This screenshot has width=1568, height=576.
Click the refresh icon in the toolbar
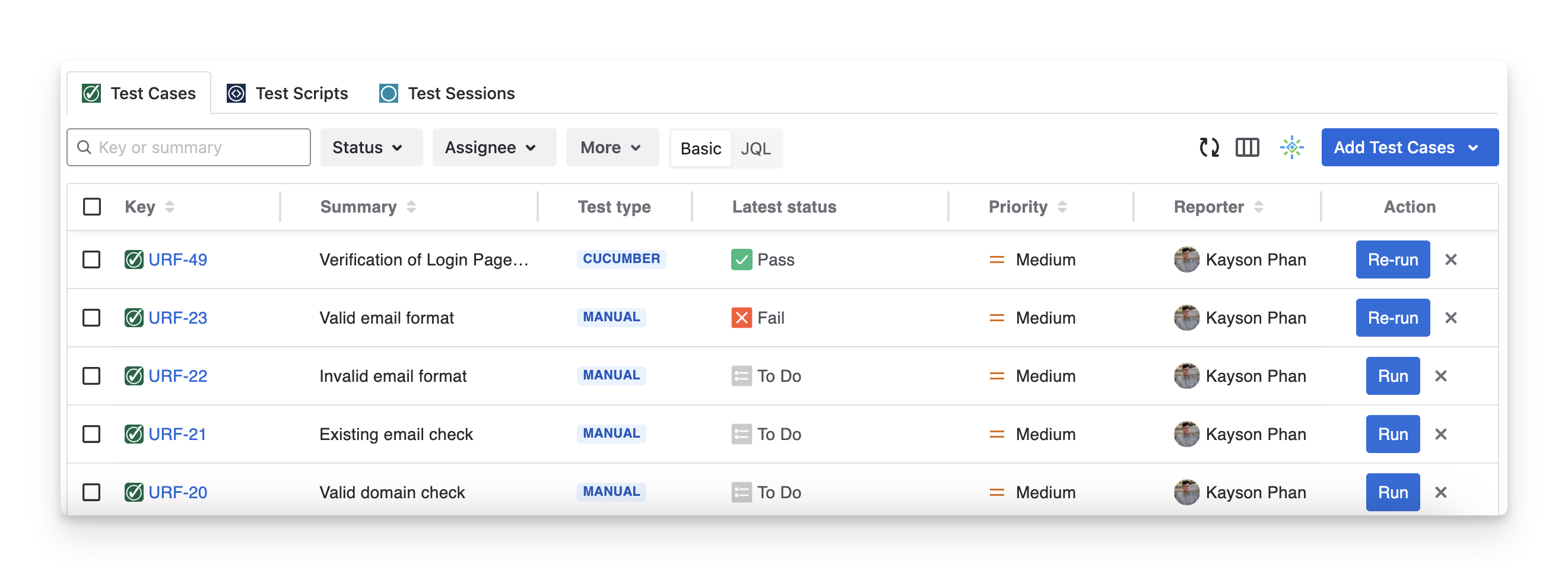pyautogui.click(x=1209, y=147)
